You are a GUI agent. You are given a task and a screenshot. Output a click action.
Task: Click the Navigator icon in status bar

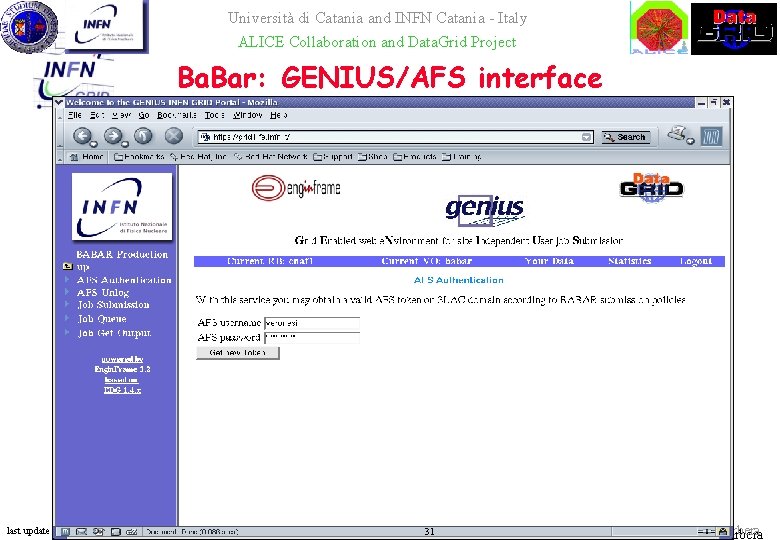[x=65, y=532]
